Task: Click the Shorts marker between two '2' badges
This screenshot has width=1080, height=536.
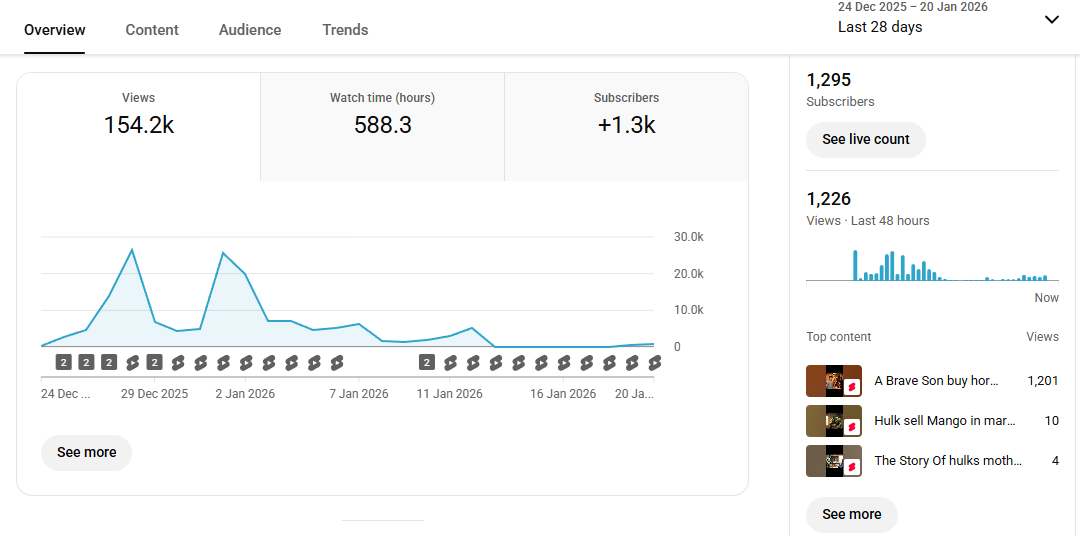Action: pos(132,362)
